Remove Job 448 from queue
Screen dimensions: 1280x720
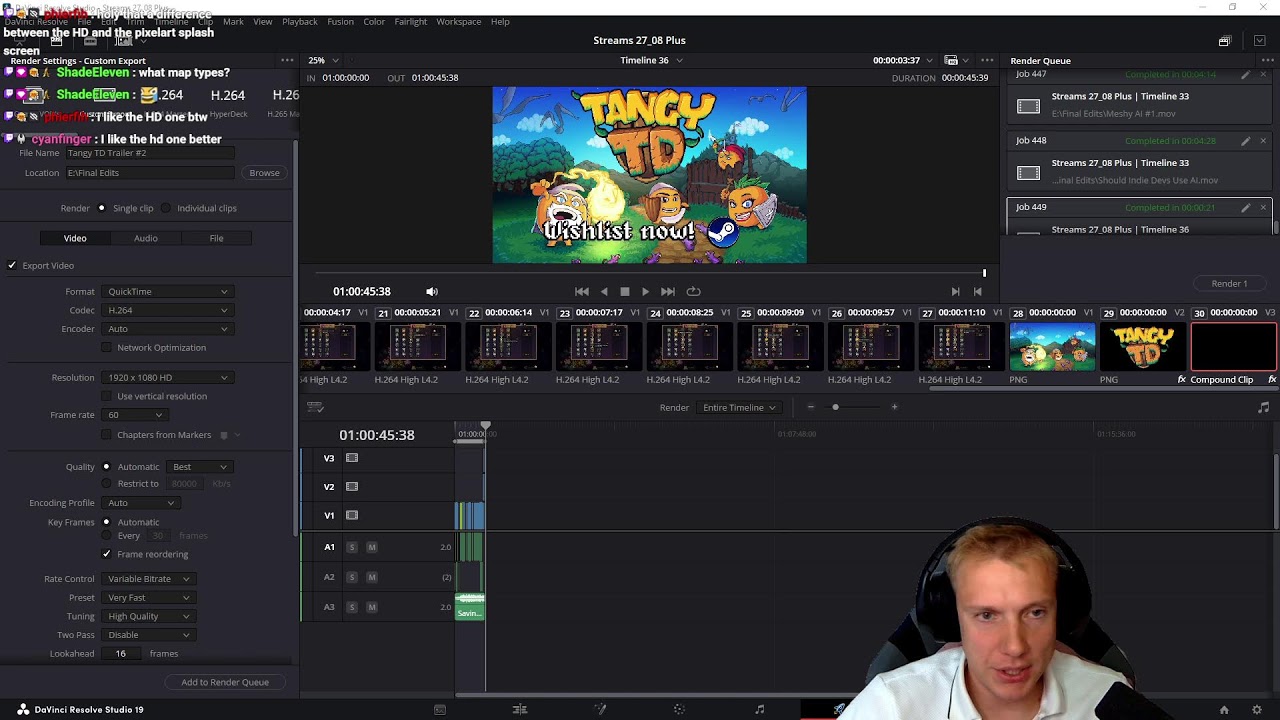pos(1263,141)
